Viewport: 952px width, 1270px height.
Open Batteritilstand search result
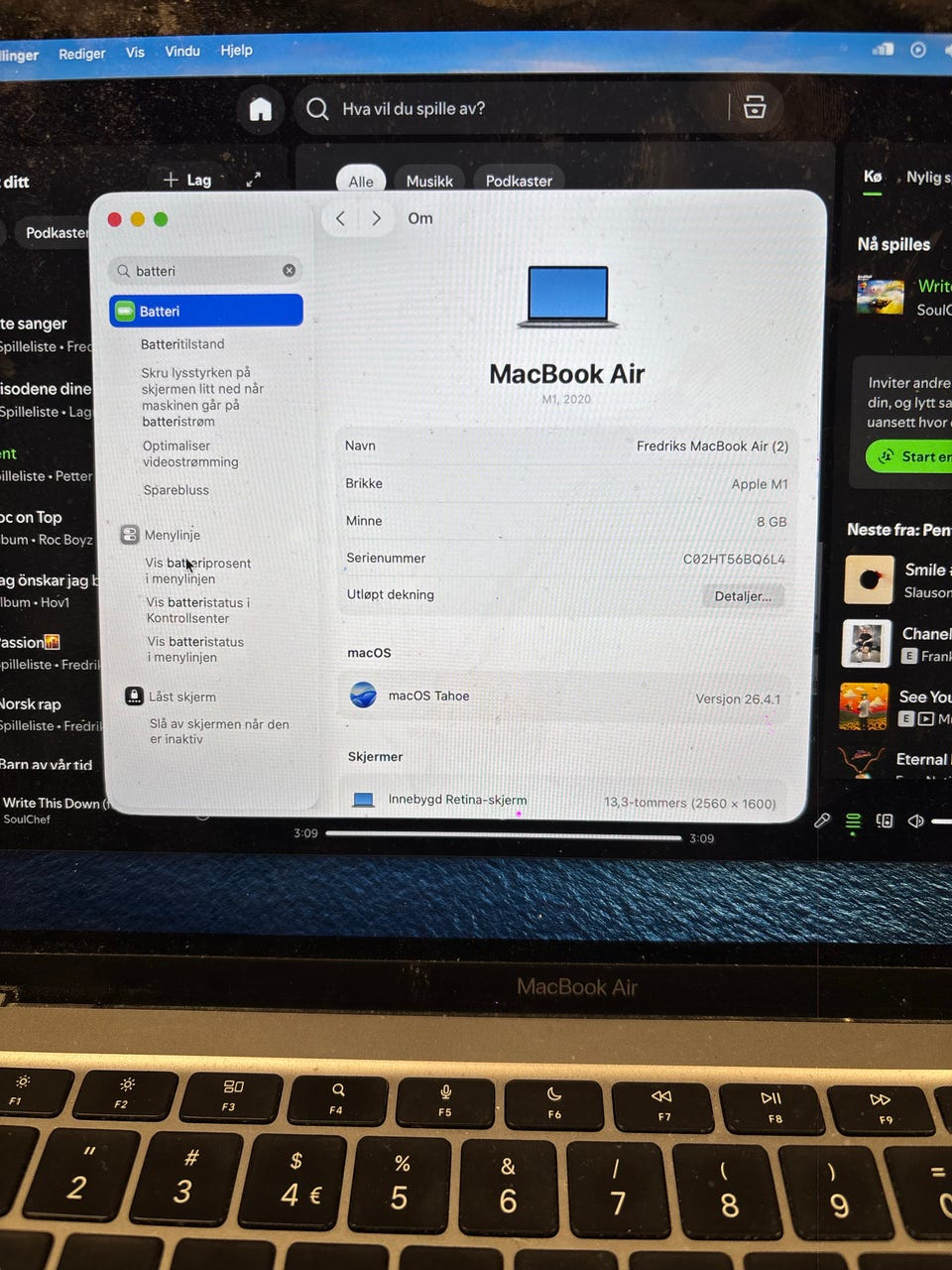point(182,344)
